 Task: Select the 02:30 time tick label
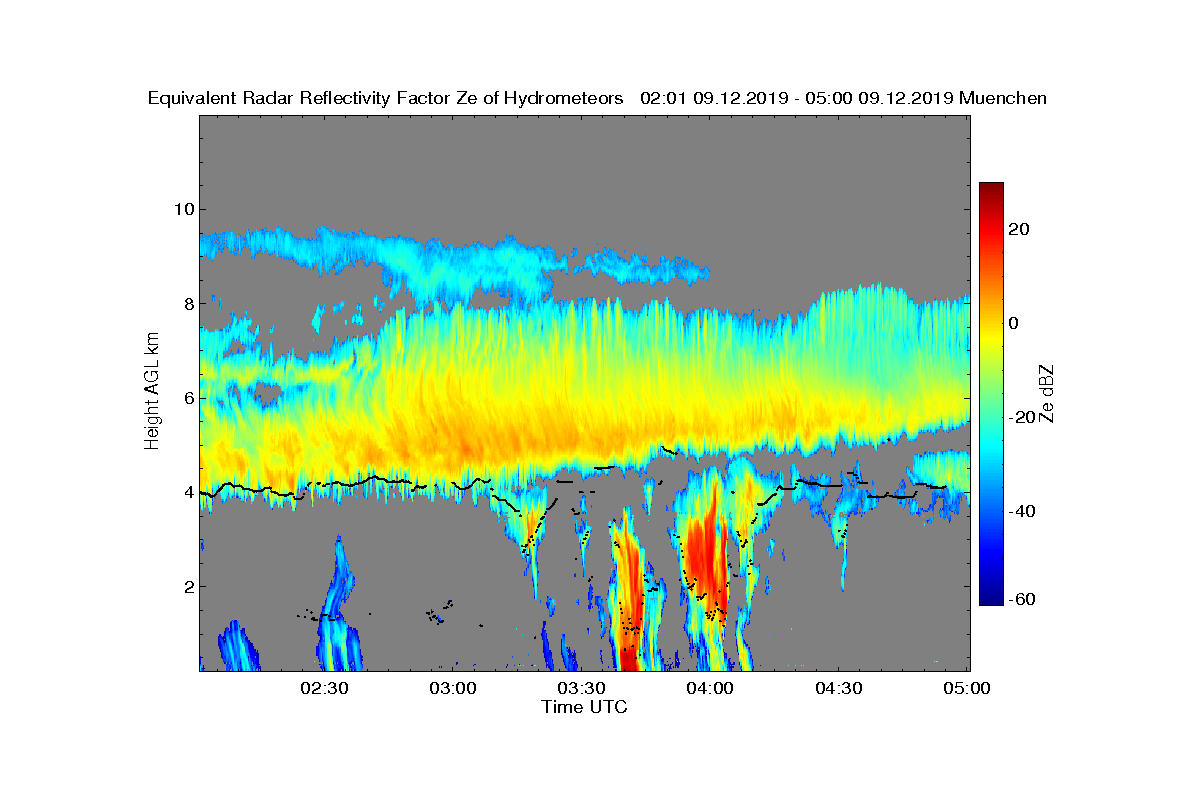tap(324, 689)
